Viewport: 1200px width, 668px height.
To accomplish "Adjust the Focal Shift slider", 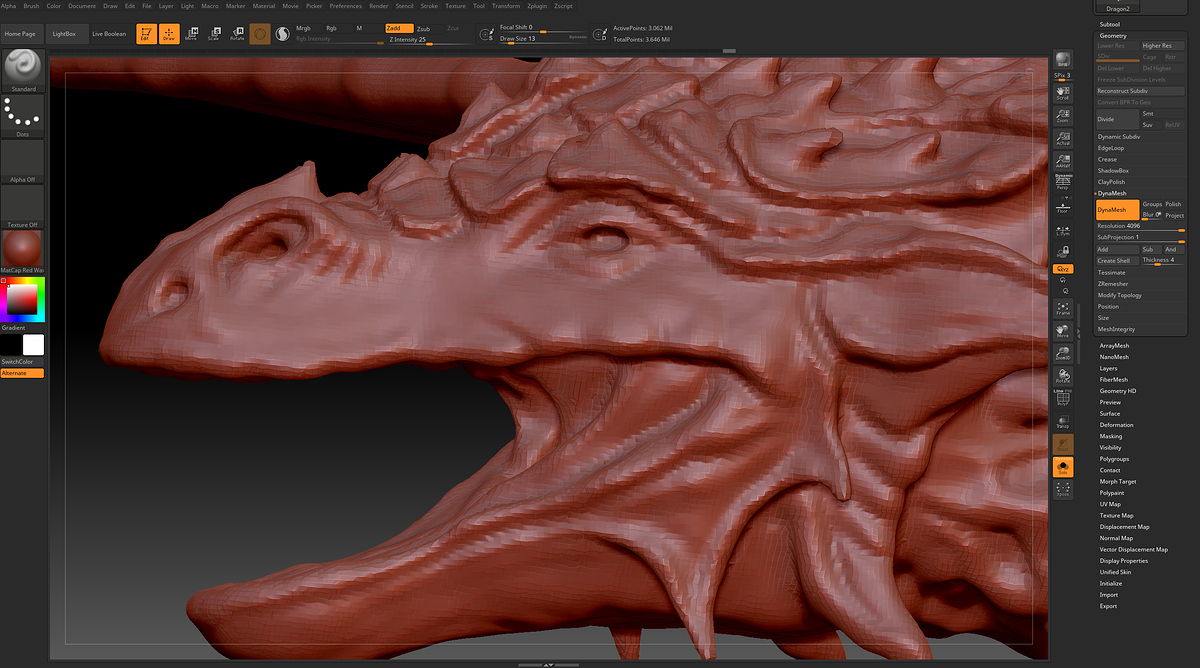I will [x=543, y=28].
